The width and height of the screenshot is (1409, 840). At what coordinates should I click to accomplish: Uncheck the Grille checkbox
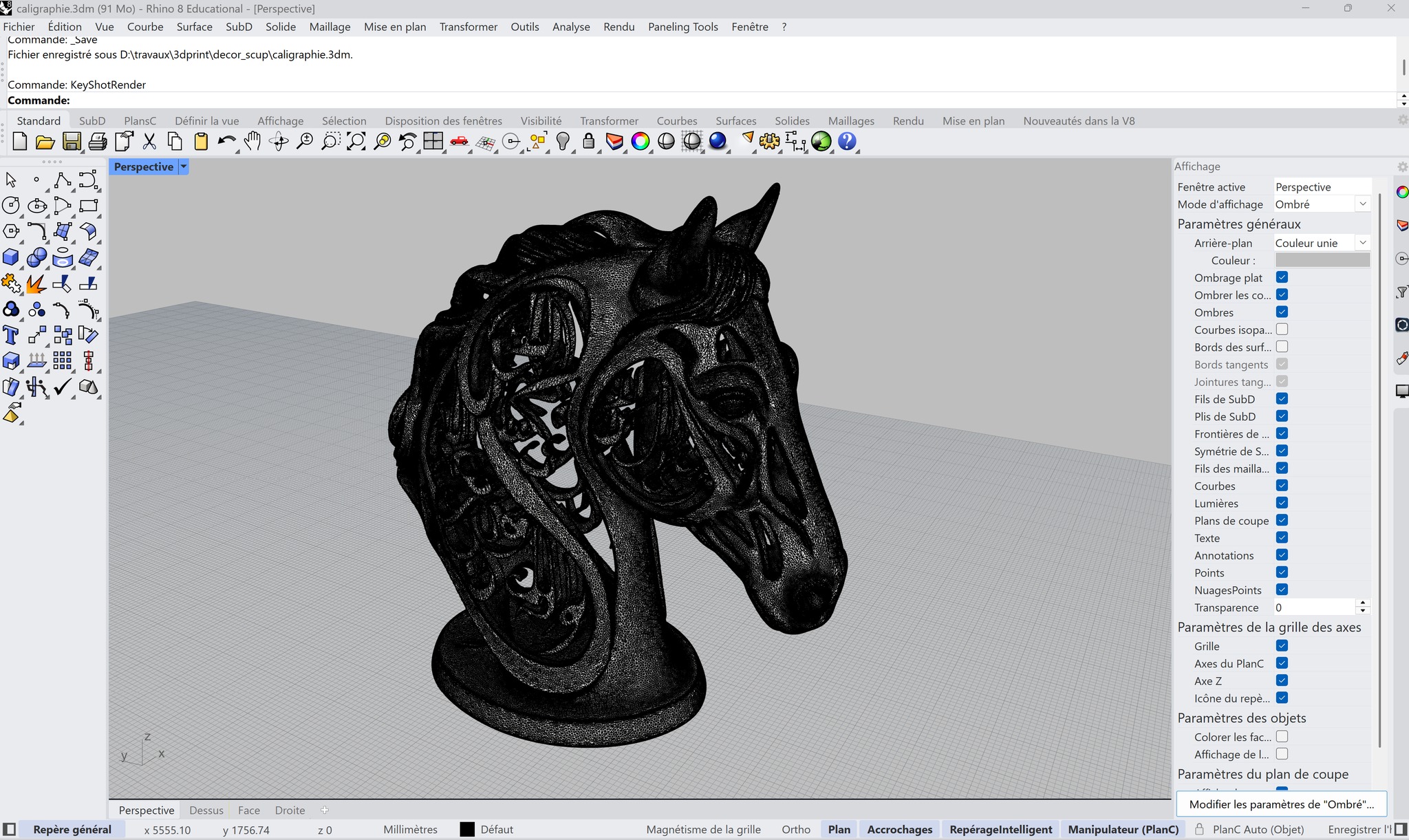(x=1282, y=645)
